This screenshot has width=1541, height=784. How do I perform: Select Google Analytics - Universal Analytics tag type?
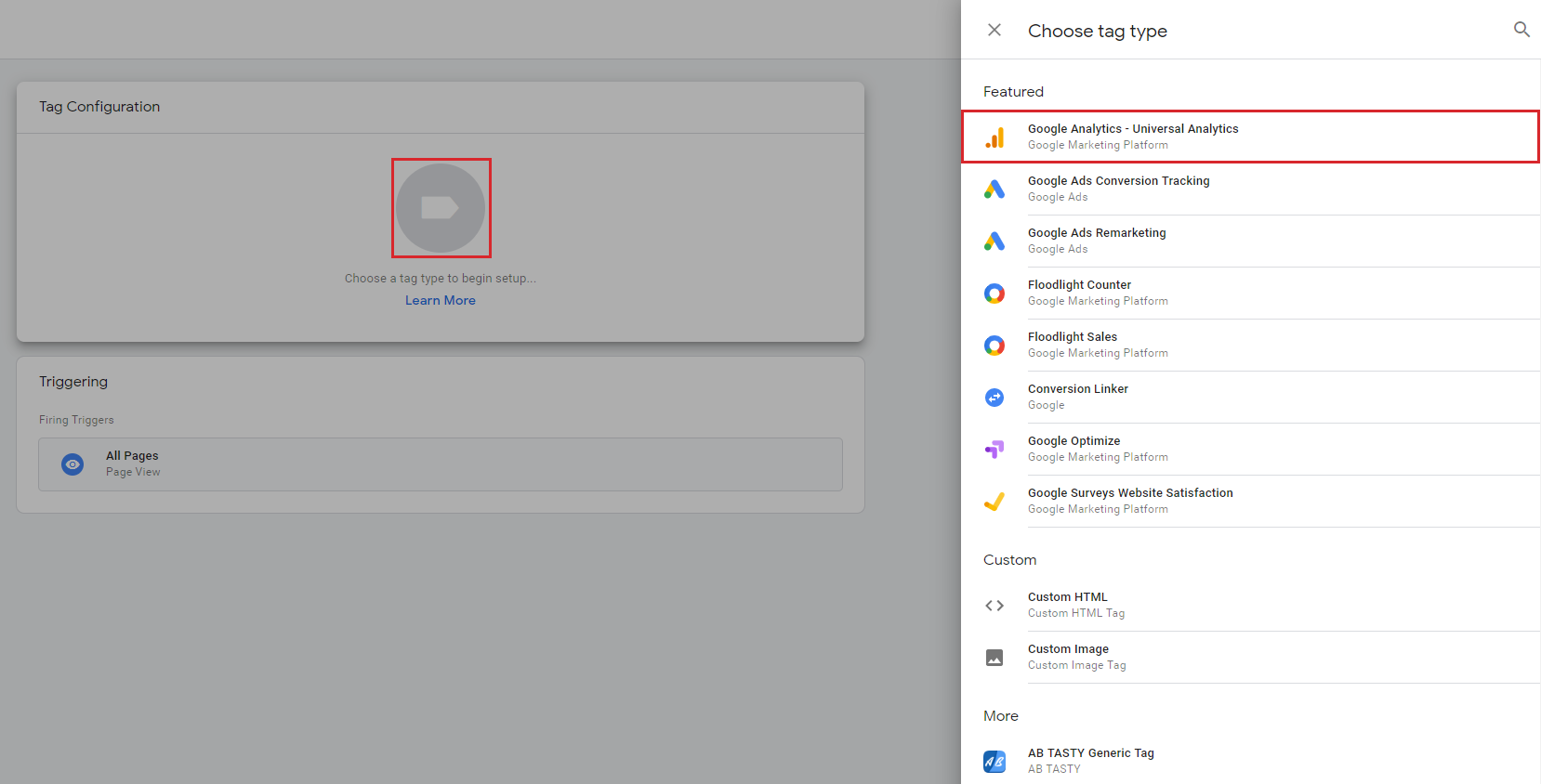(x=1250, y=137)
